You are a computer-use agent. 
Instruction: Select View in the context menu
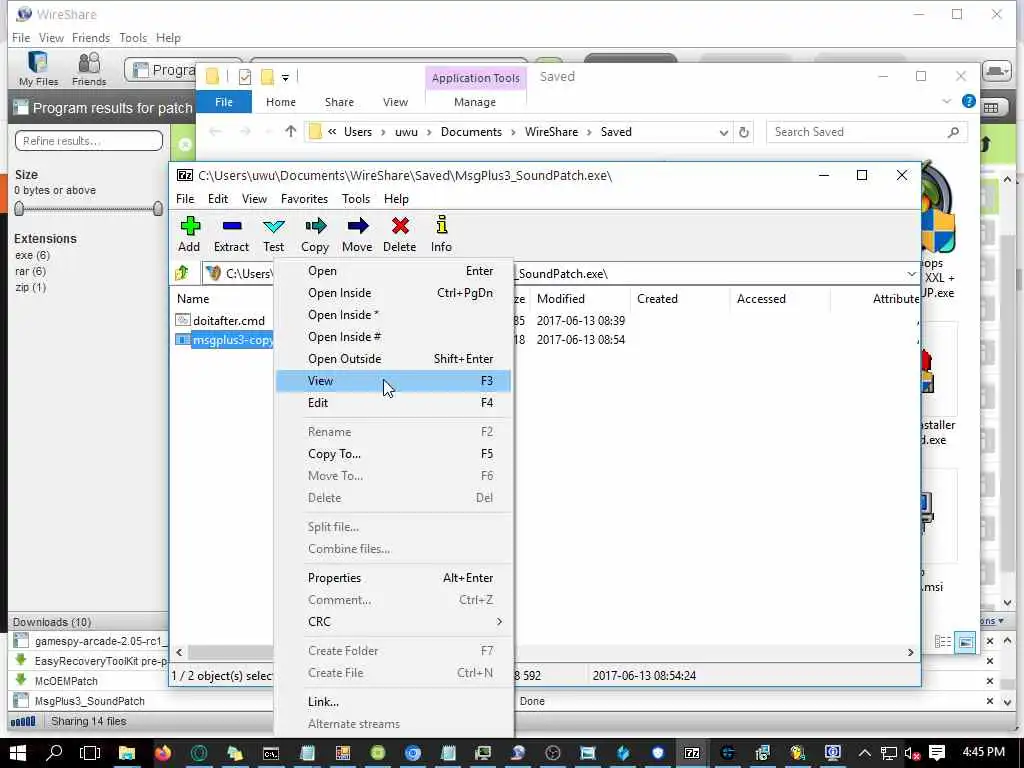[x=393, y=381]
